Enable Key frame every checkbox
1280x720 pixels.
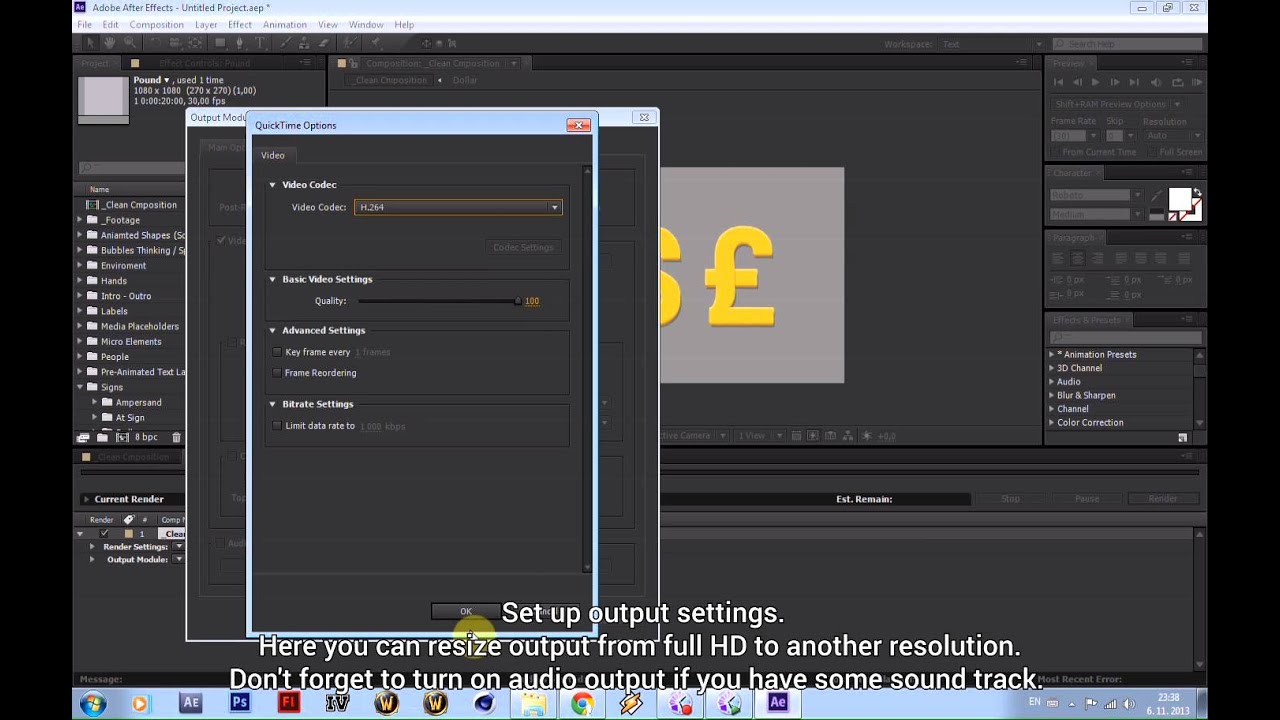[277, 352]
